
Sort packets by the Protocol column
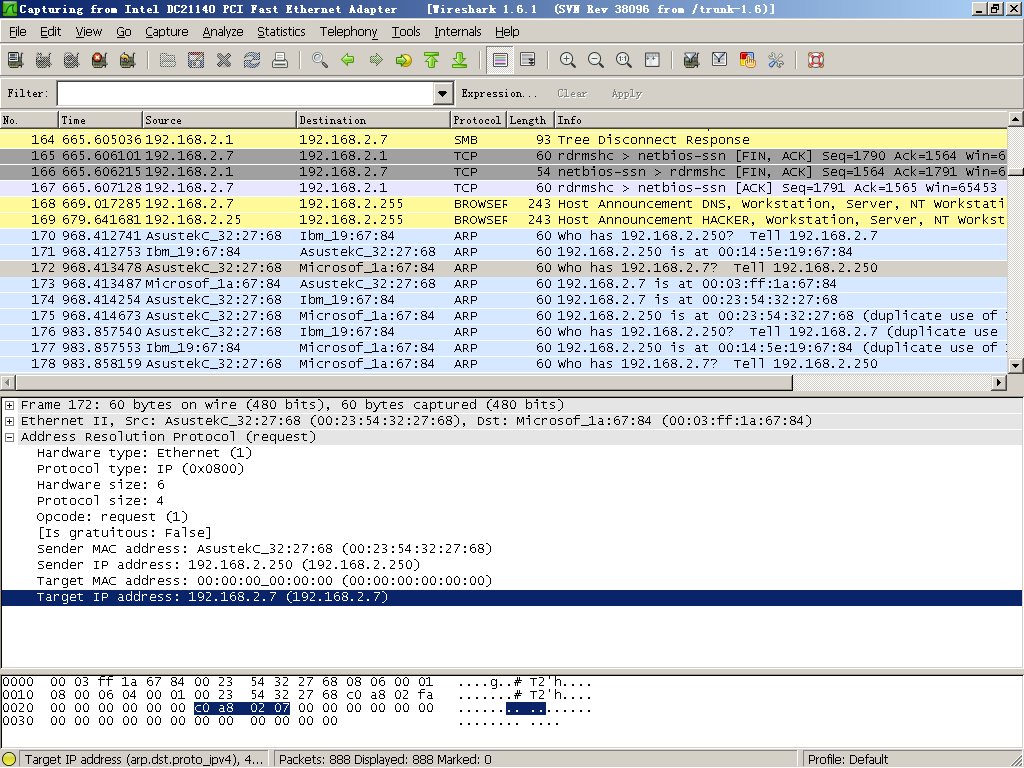(477, 120)
